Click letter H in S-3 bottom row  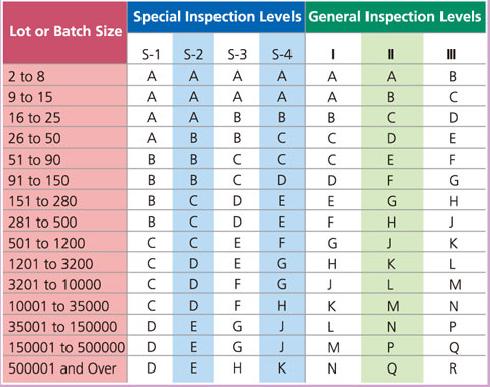click(237, 368)
